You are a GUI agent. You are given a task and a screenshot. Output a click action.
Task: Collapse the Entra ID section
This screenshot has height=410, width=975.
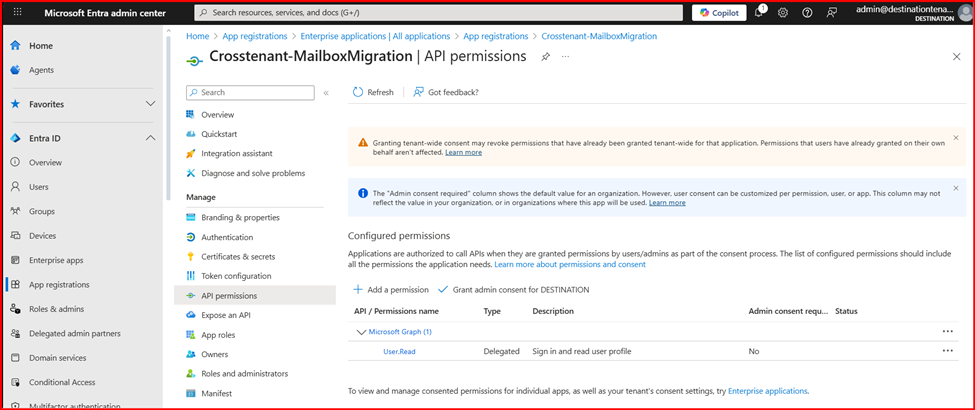pos(151,138)
